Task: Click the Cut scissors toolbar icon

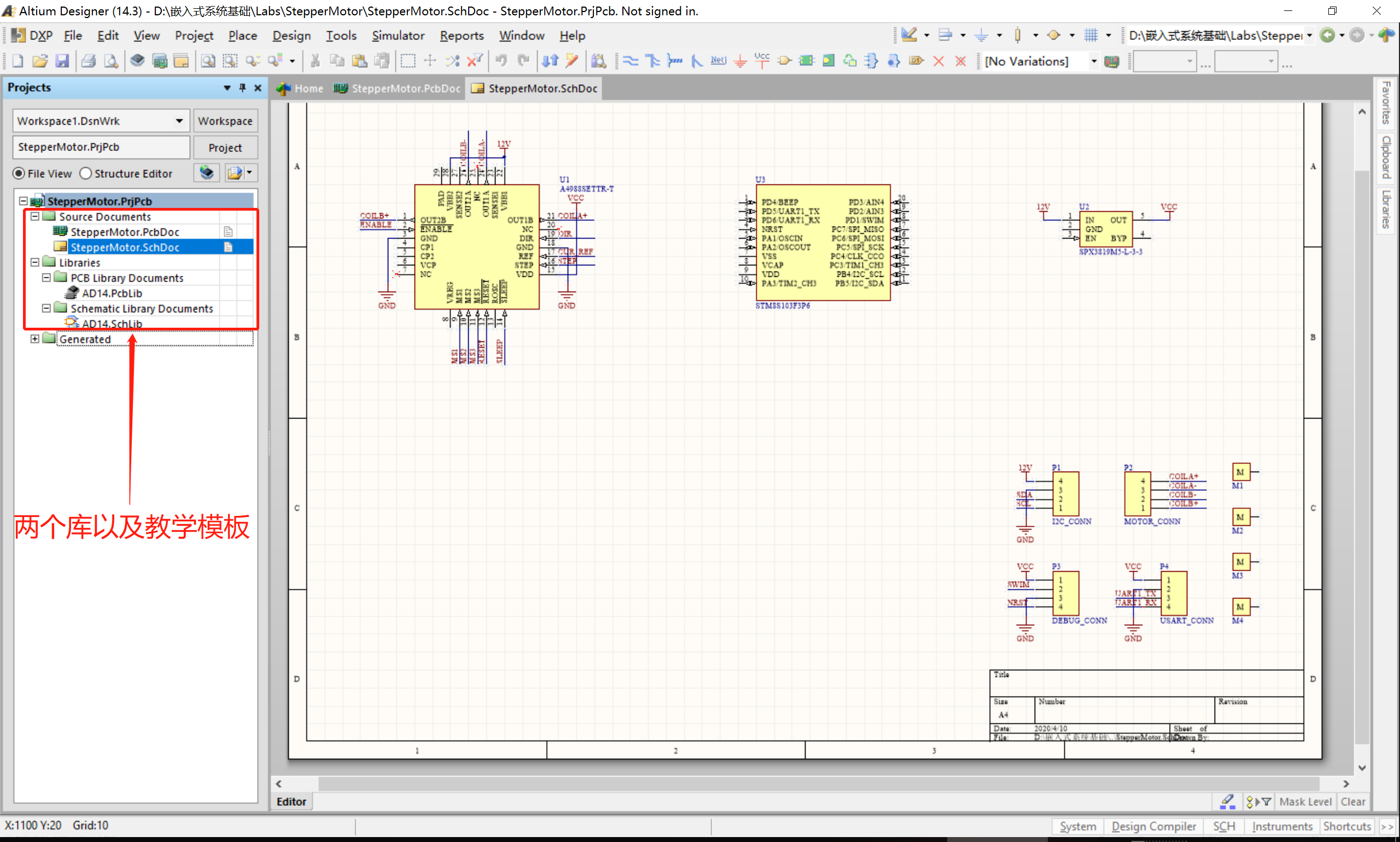Action: (x=315, y=61)
